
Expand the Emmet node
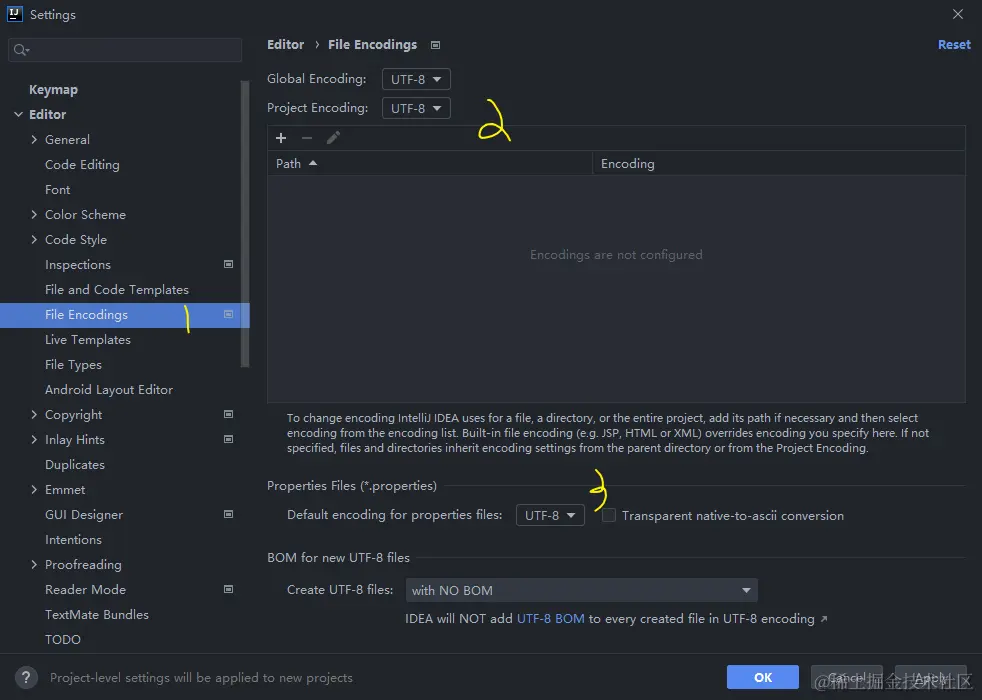(x=34, y=490)
